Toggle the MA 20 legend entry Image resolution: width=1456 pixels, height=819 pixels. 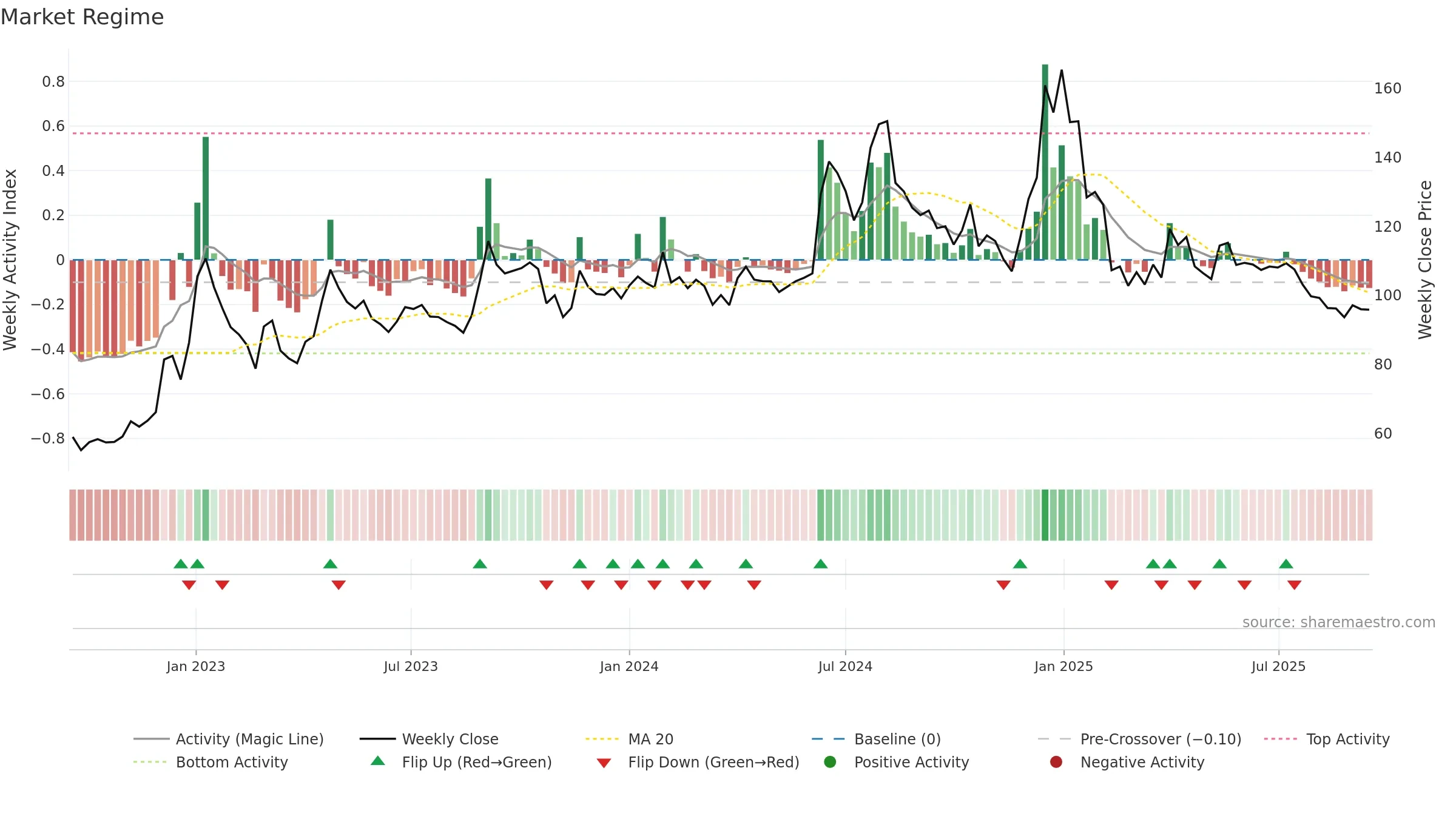[629, 739]
